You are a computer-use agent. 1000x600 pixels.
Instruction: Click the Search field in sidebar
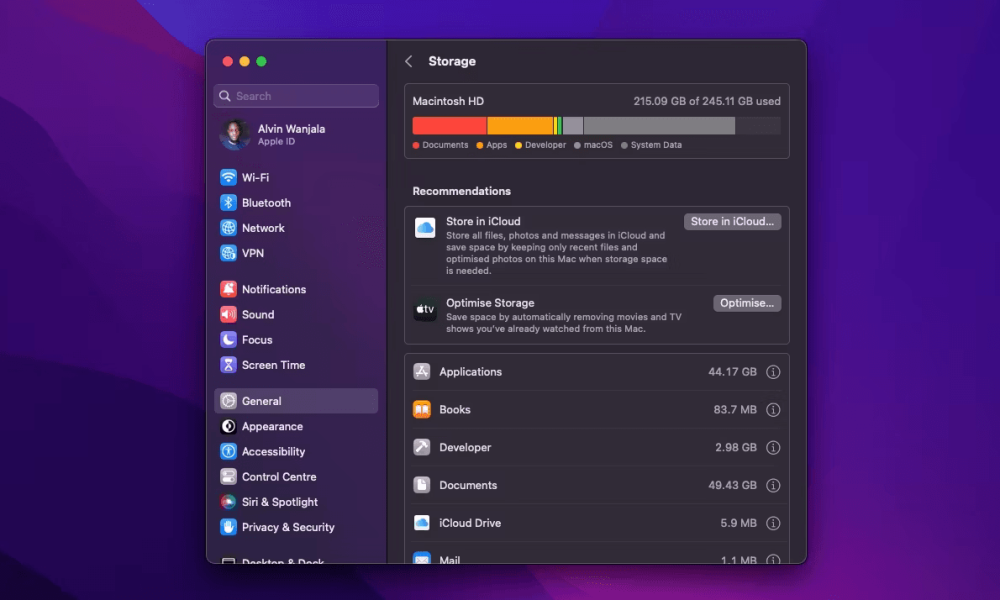pos(296,96)
